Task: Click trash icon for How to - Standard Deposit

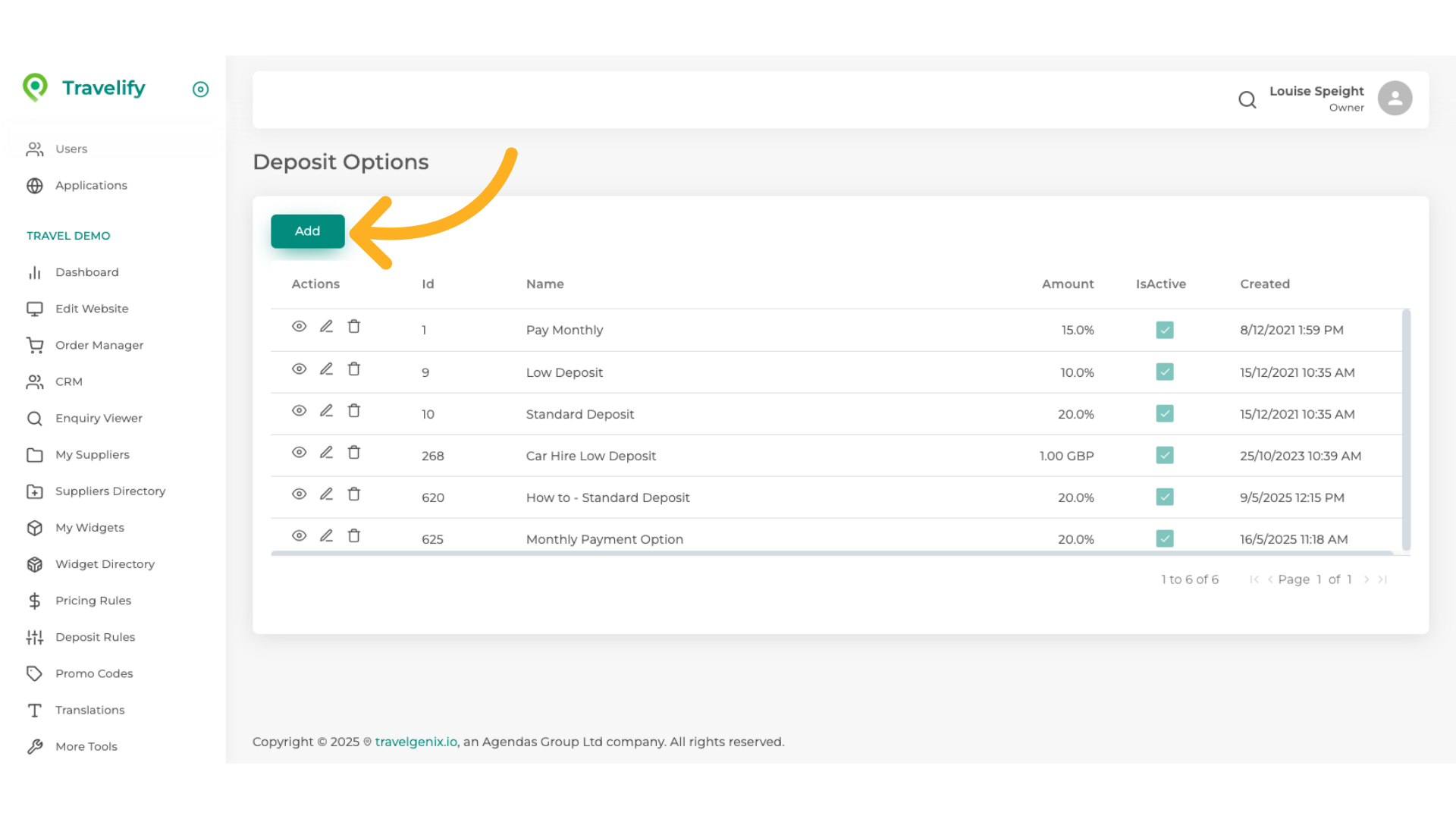Action: tap(353, 494)
